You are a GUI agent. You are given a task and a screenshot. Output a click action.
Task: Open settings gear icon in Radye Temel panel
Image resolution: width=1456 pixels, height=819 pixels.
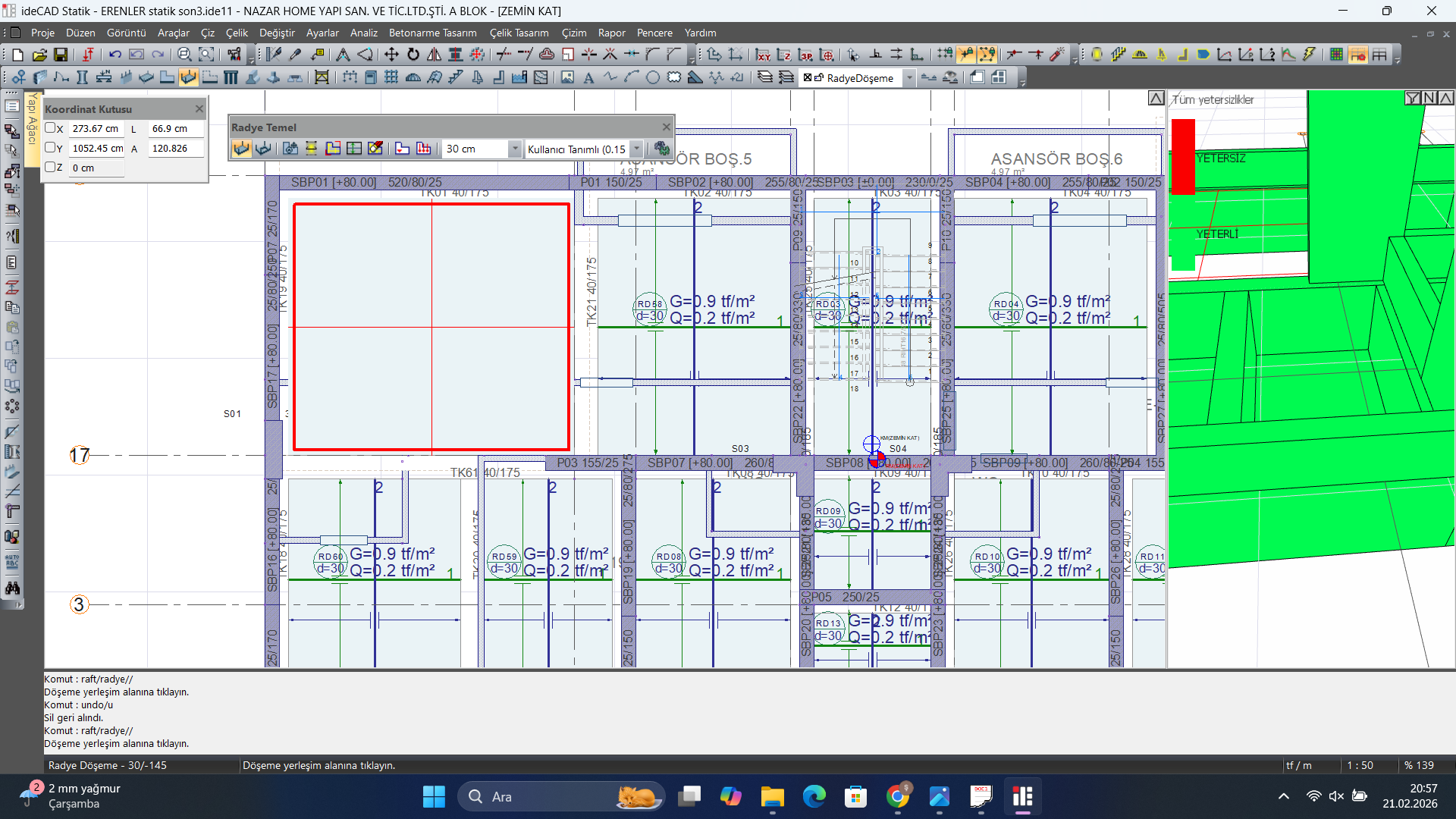(661, 149)
